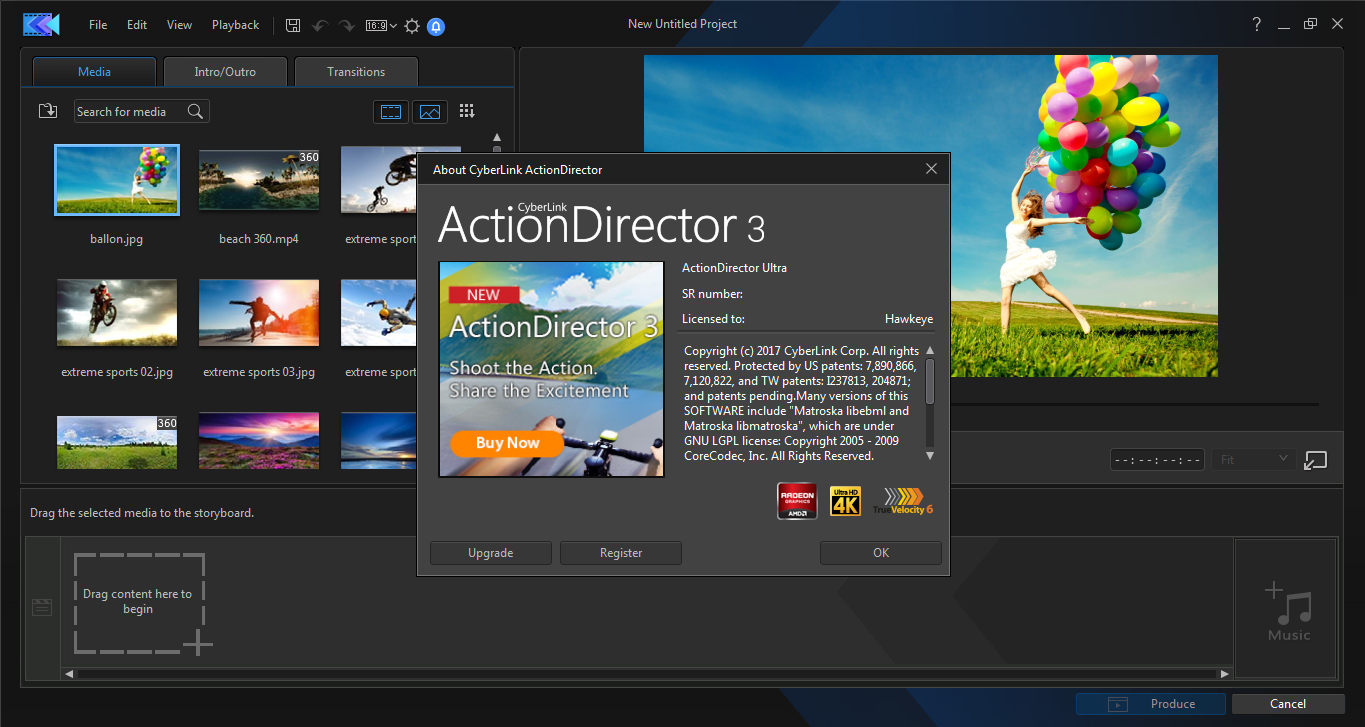Switch to the Intro/Outro tab
This screenshot has height=727, width=1365.
225,72
